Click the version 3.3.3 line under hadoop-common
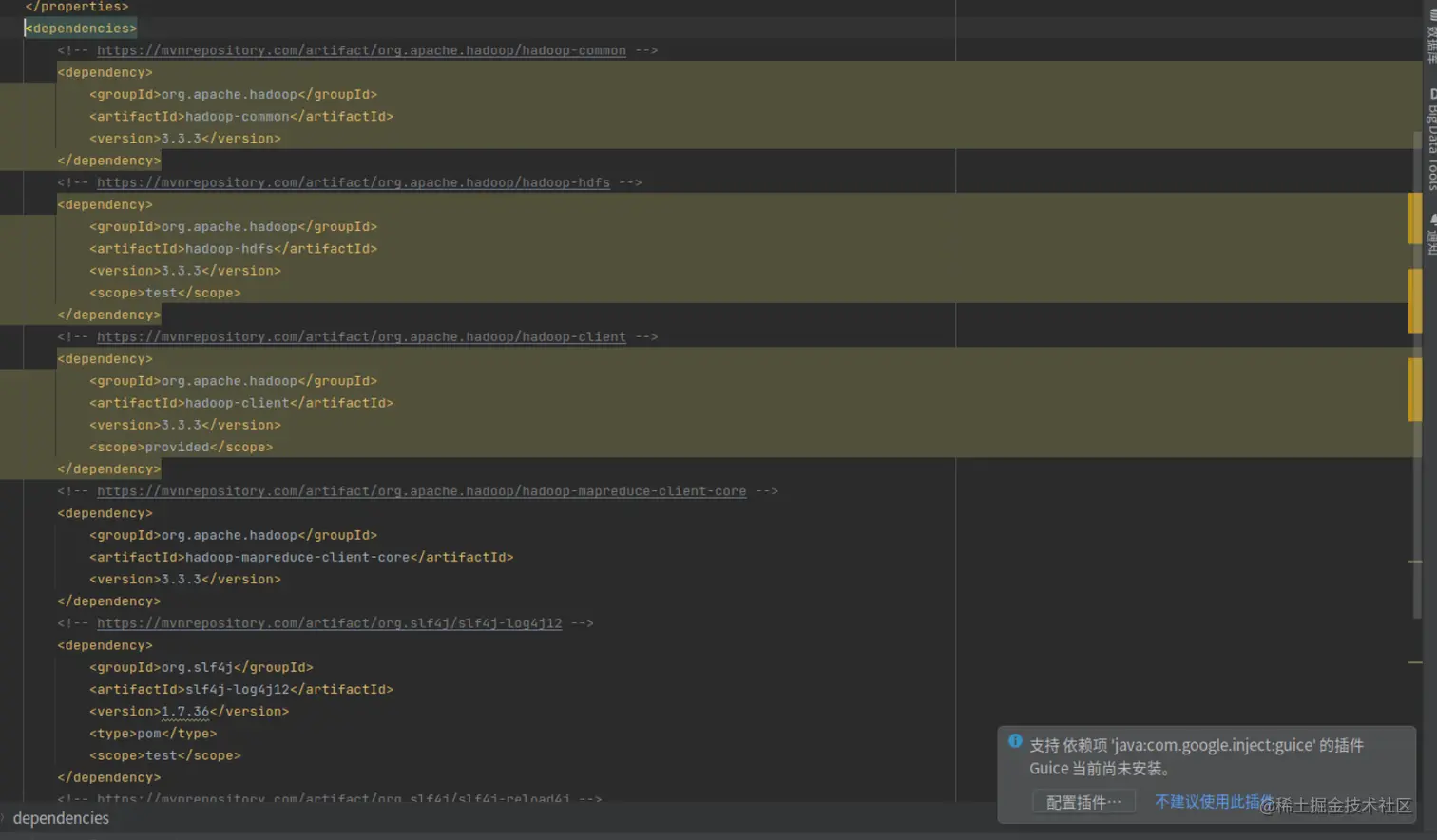 pos(185,139)
